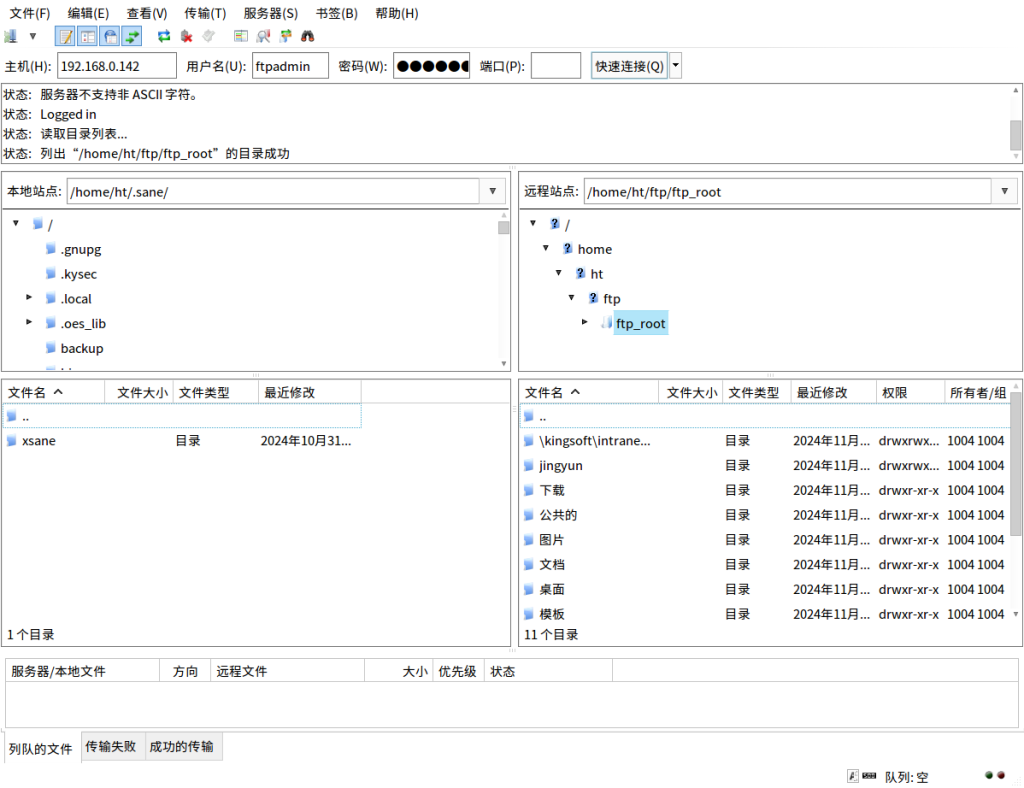Switch to the 成功的传输 tab
This screenshot has width=1024, height=788.
[x=182, y=746]
